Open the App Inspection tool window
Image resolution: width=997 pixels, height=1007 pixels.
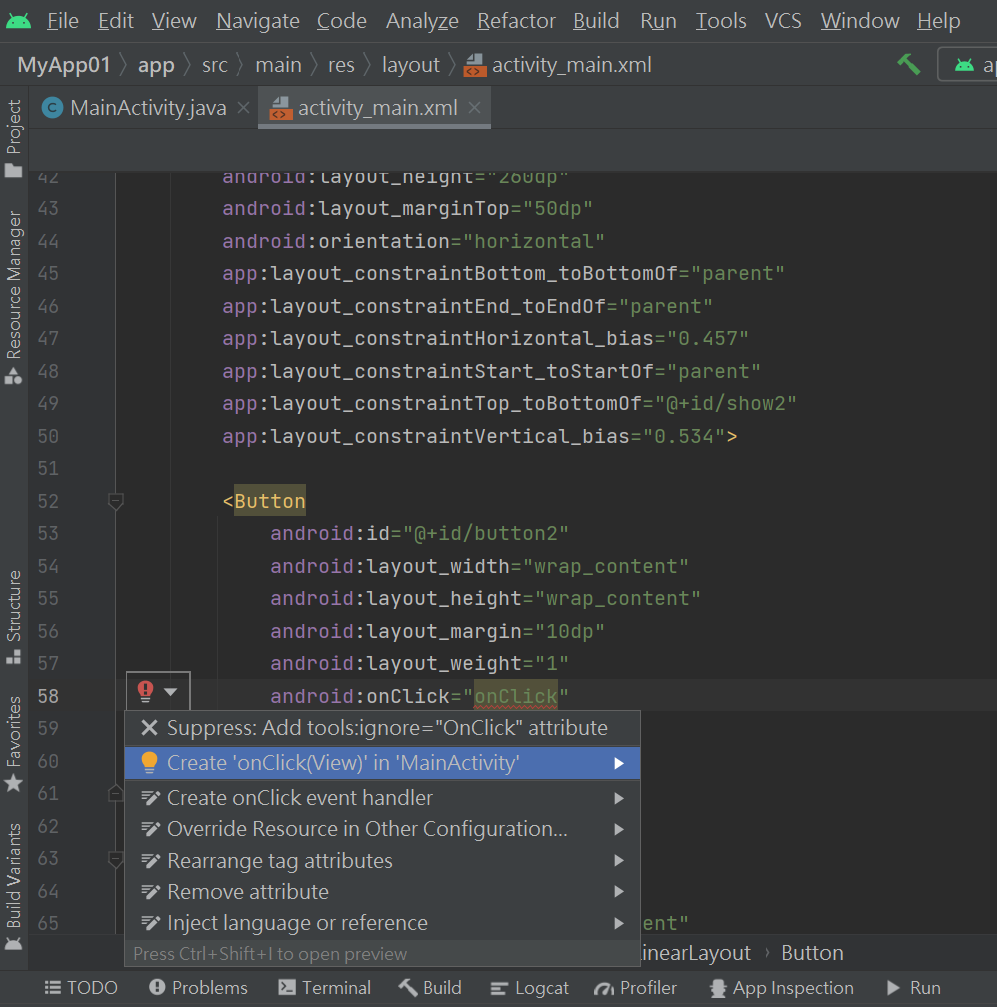[781, 988]
